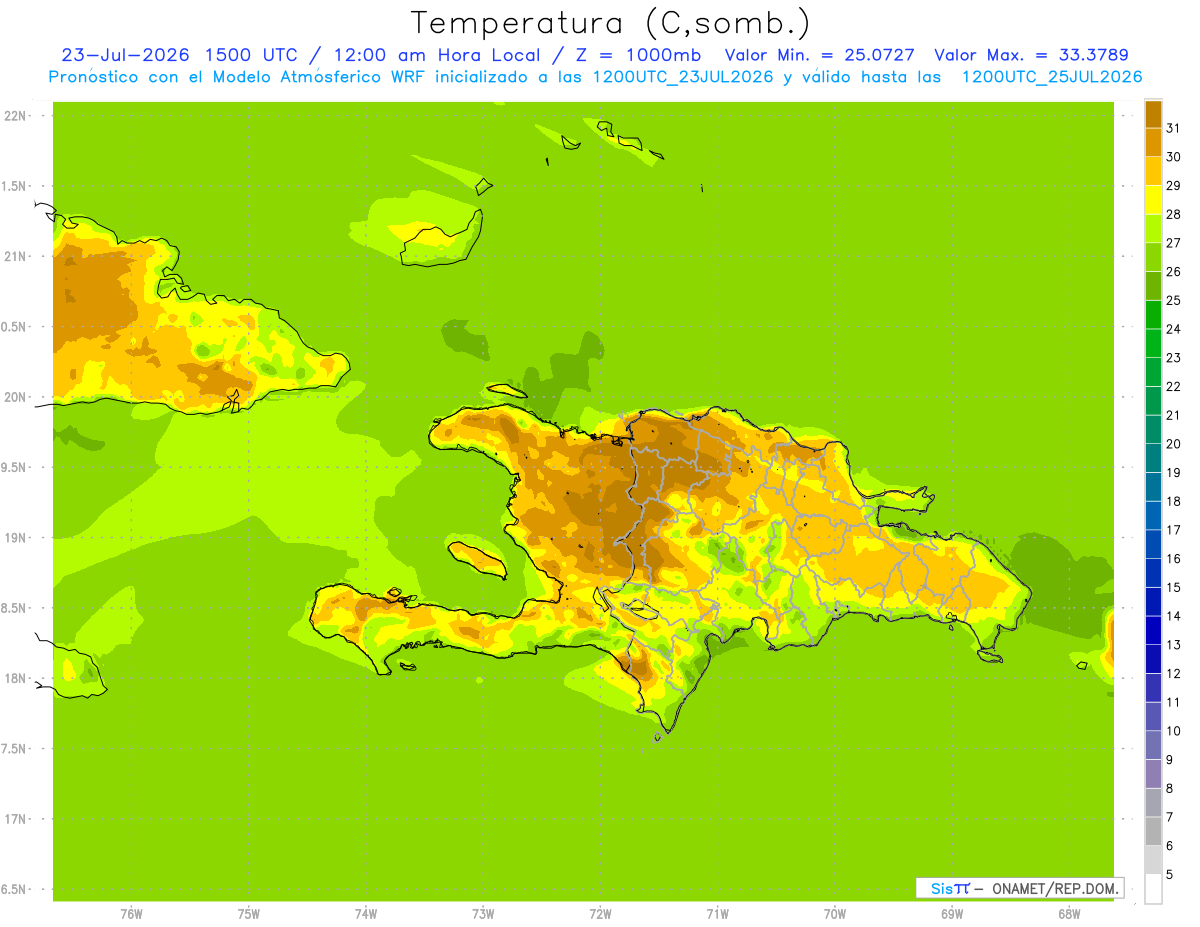
Task: Pick the yellow legend swatch between 28 and 29
Action: click(1153, 200)
